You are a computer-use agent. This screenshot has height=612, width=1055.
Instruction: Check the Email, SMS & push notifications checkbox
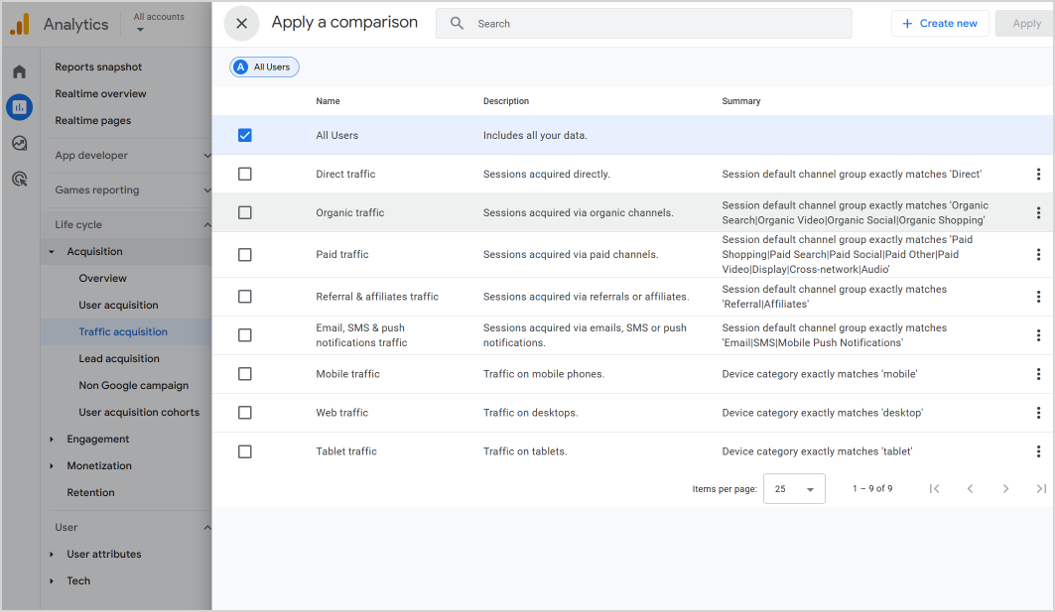pyautogui.click(x=245, y=335)
